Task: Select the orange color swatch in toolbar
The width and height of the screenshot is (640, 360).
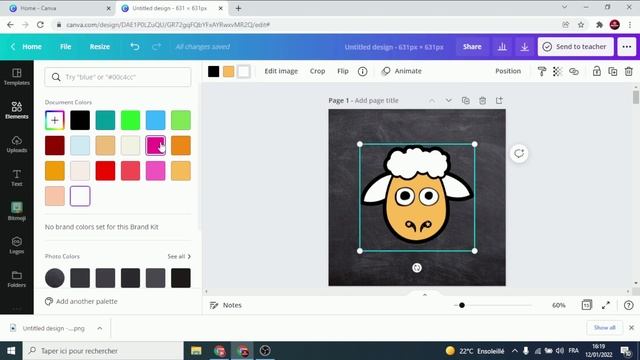Action: click(x=229, y=71)
